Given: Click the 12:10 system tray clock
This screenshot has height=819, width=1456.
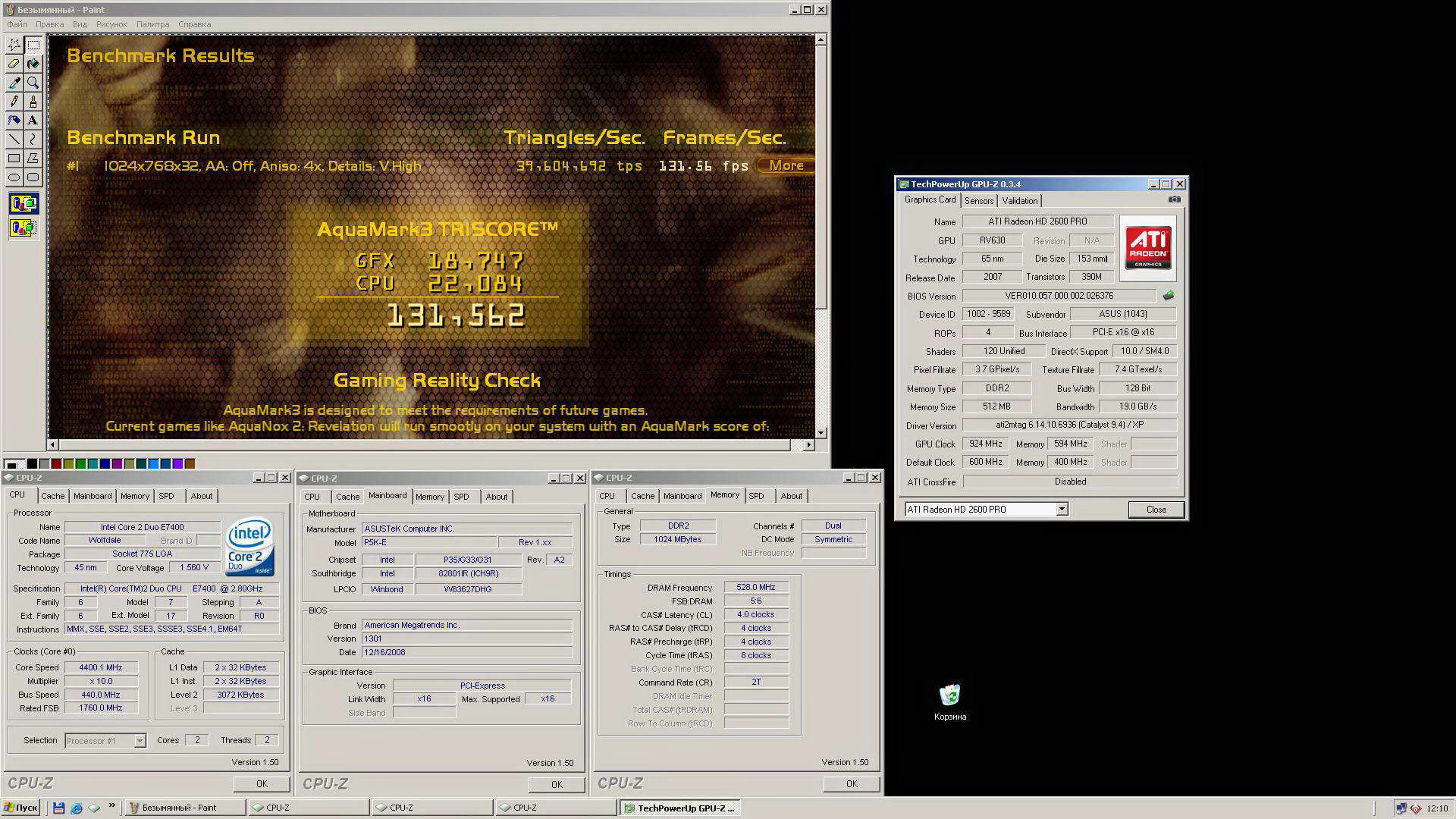Looking at the screenshot, I should (x=1437, y=808).
